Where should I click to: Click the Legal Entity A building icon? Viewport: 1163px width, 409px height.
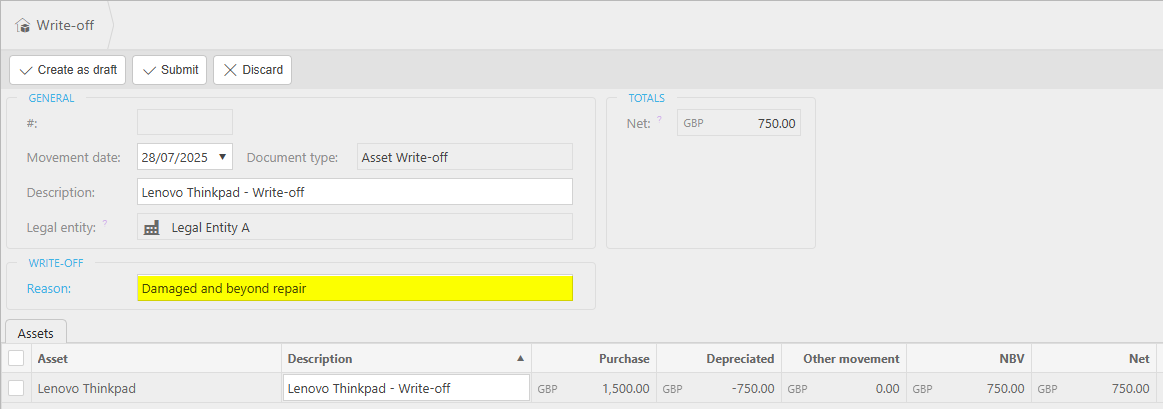152,227
